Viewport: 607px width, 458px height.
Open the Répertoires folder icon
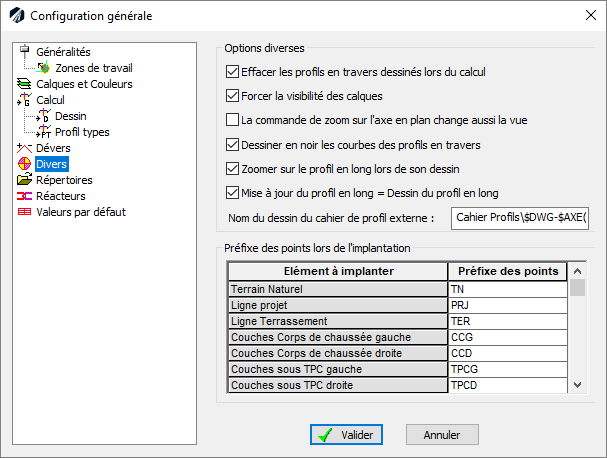click(25, 180)
